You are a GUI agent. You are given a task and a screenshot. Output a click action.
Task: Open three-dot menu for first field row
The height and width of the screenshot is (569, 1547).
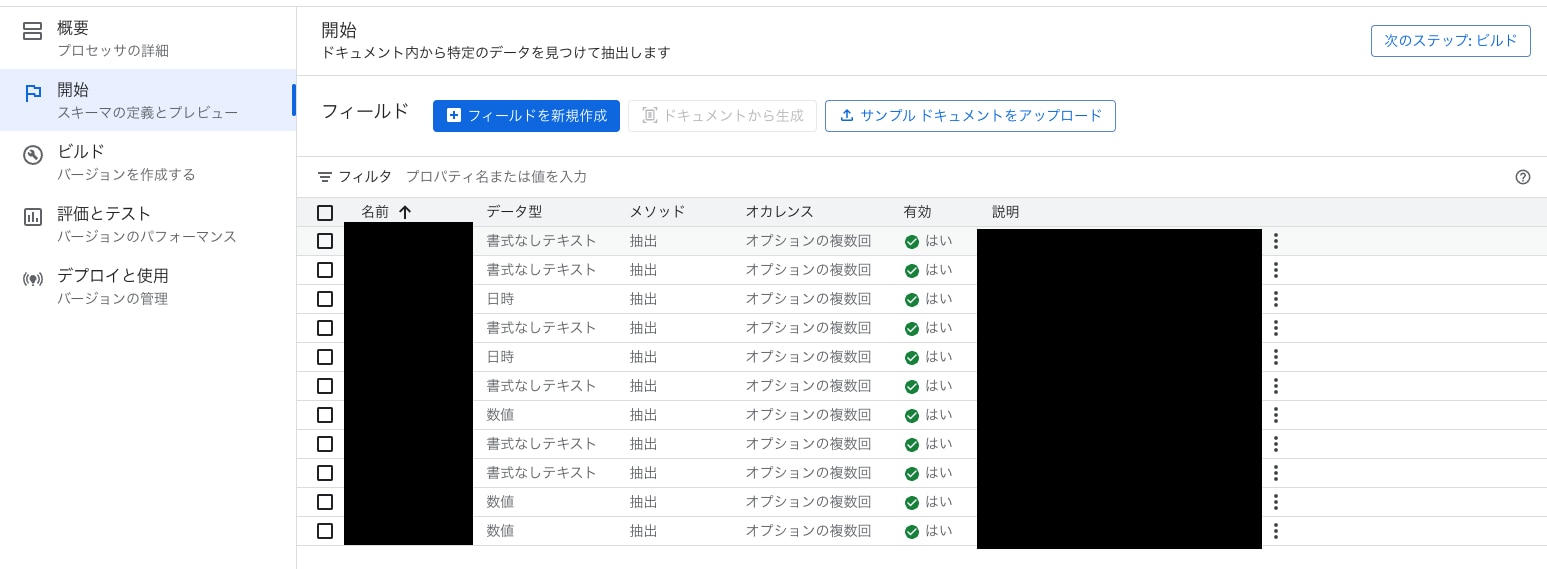pyautogui.click(x=1275, y=241)
